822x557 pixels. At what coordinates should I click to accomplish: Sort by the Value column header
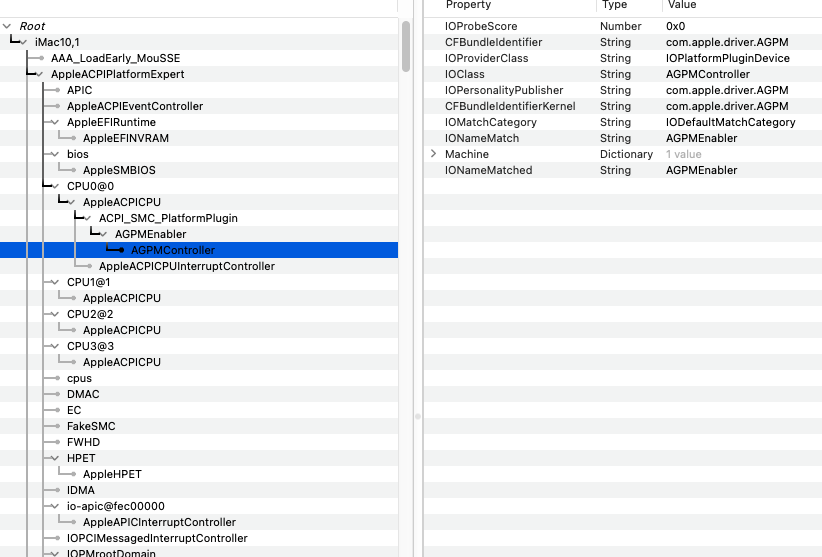coord(682,5)
